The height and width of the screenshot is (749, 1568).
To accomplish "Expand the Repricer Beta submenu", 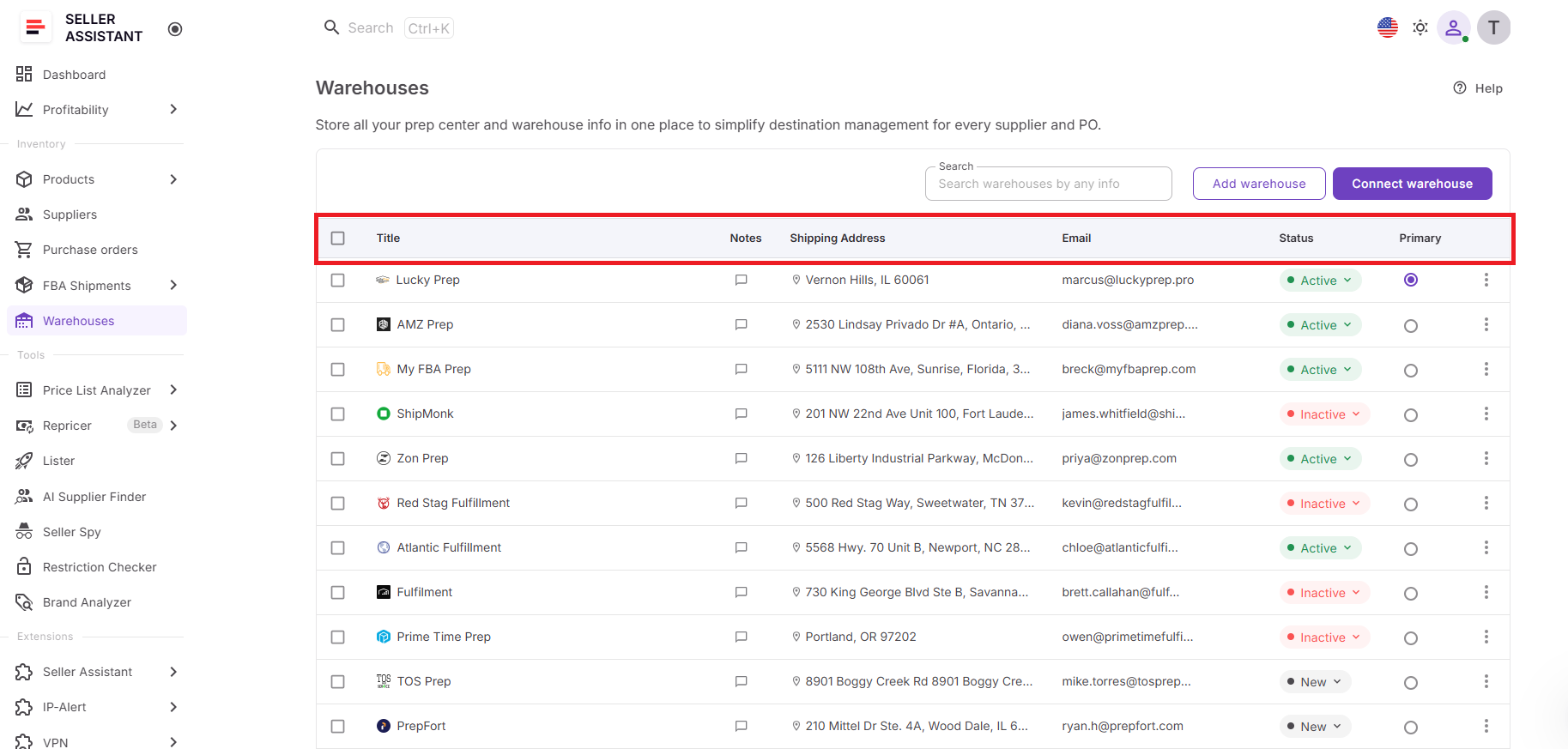I will tap(173, 426).
